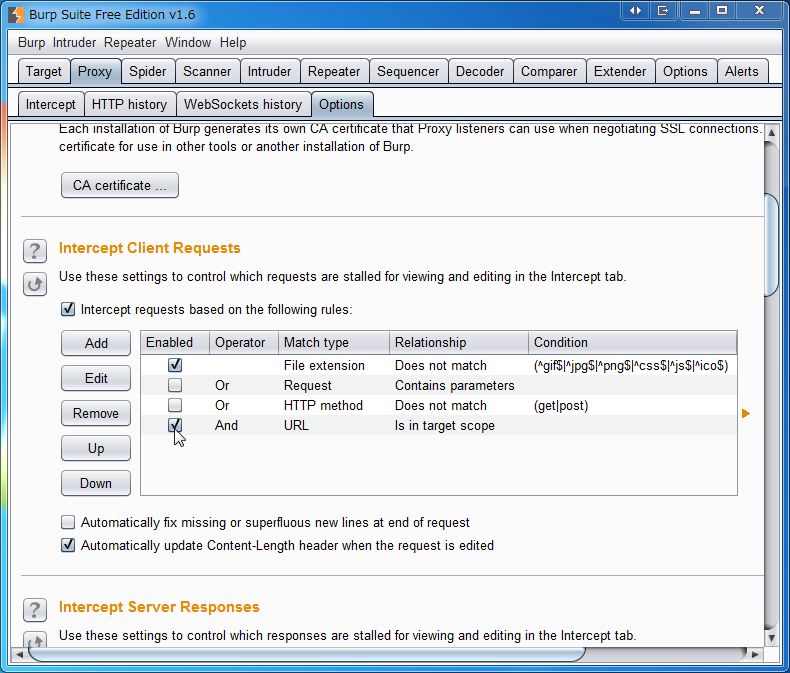Click vertical scrollbar down arrow
The height and width of the screenshot is (673, 790).
point(771,637)
